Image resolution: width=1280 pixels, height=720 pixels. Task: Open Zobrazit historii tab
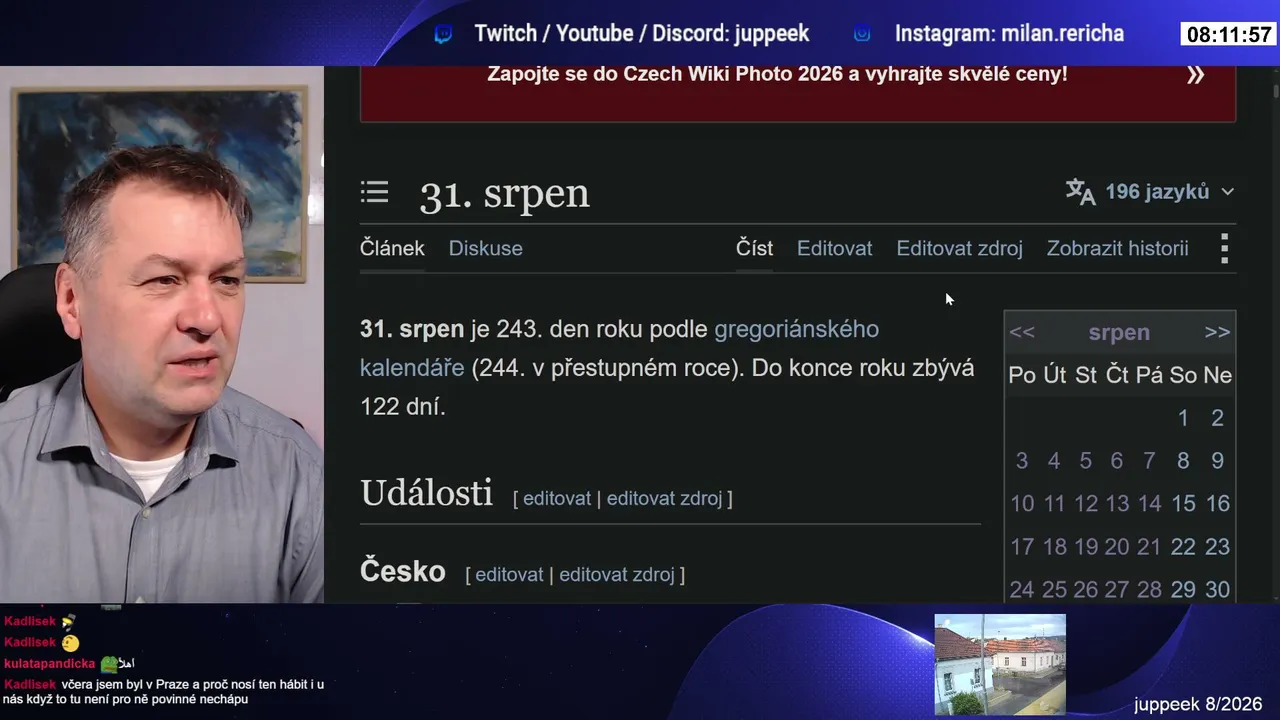click(1117, 248)
